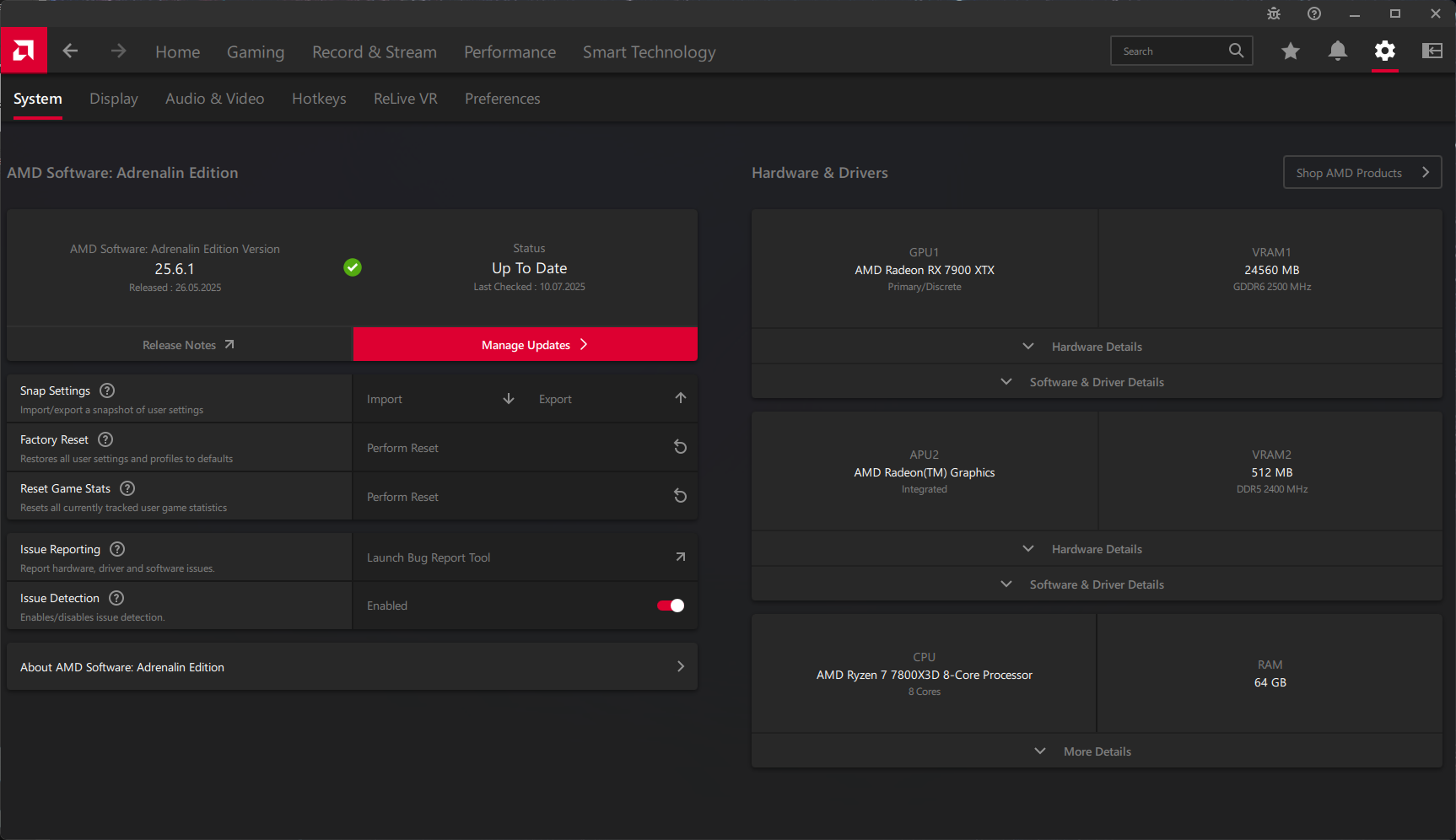The height and width of the screenshot is (840, 1456).
Task: Open settings gear icon
Action: [x=1385, y=51]
